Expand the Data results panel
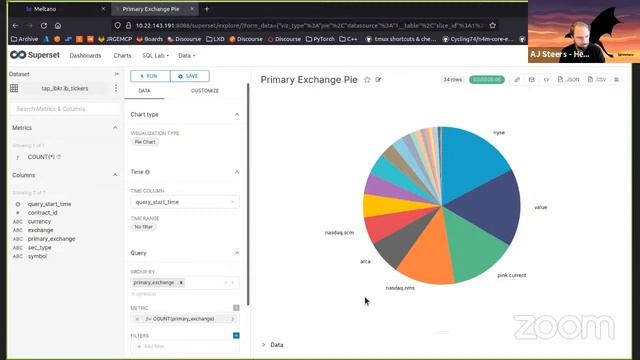 pos(273,345)
